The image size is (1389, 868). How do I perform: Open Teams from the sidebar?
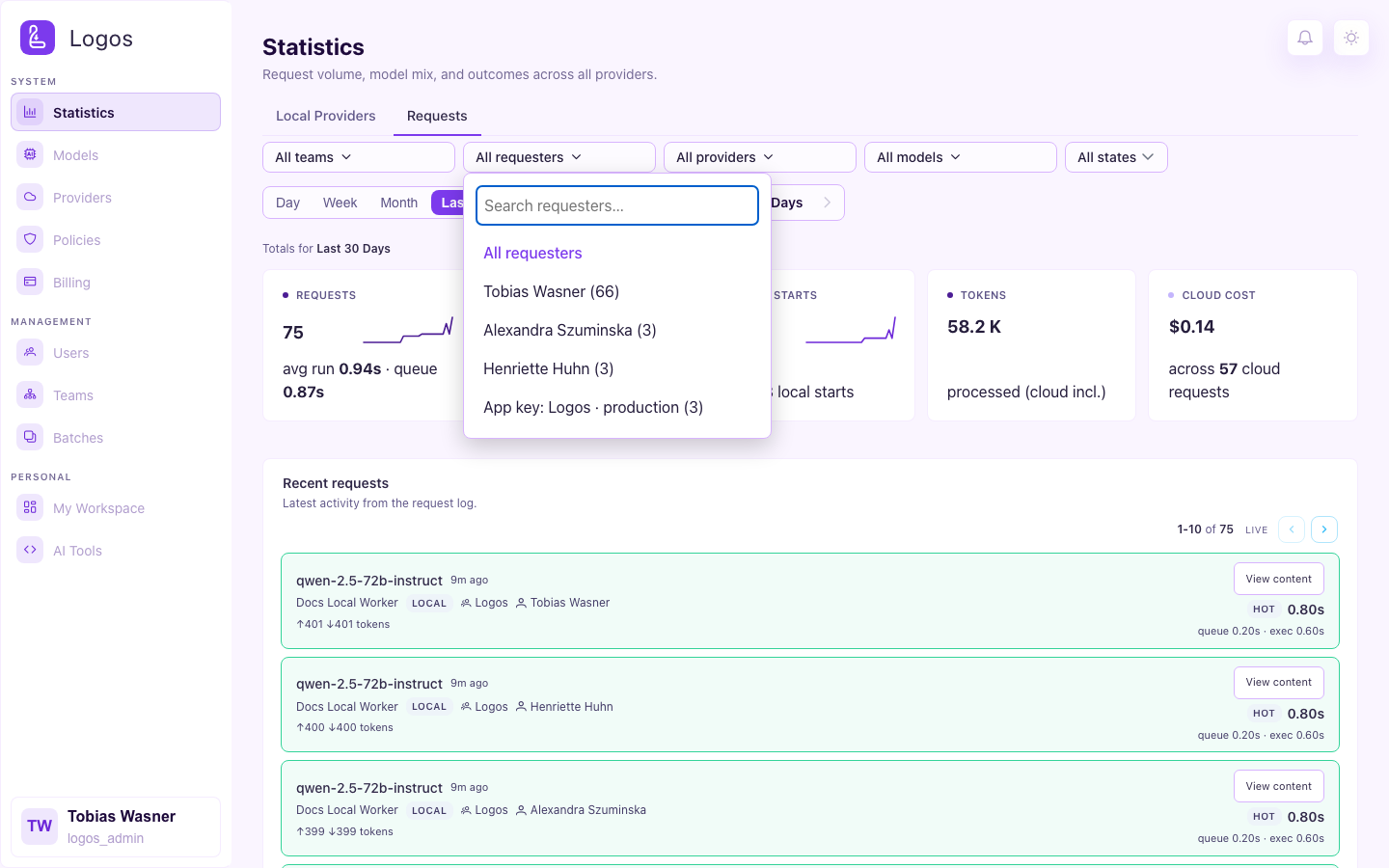[116, 394]
